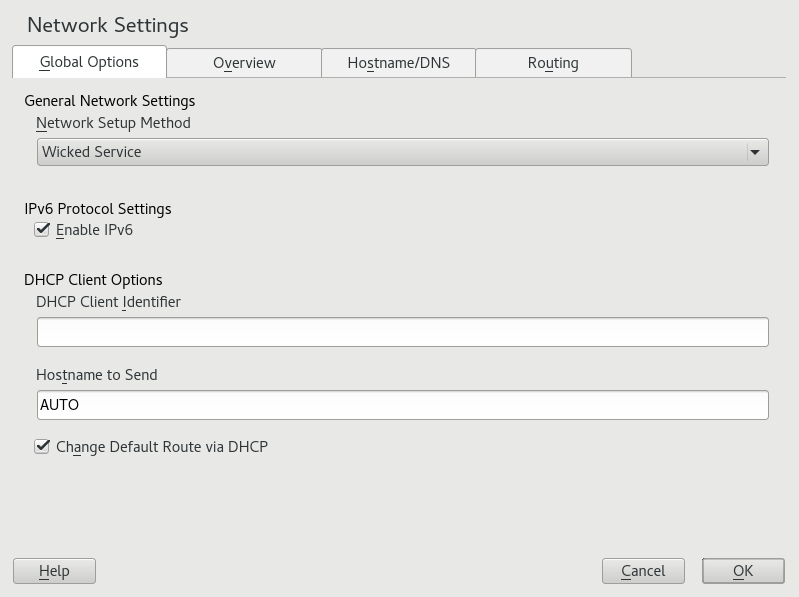
Task: Switch to the Overview tab
Action: click(244, 63)
